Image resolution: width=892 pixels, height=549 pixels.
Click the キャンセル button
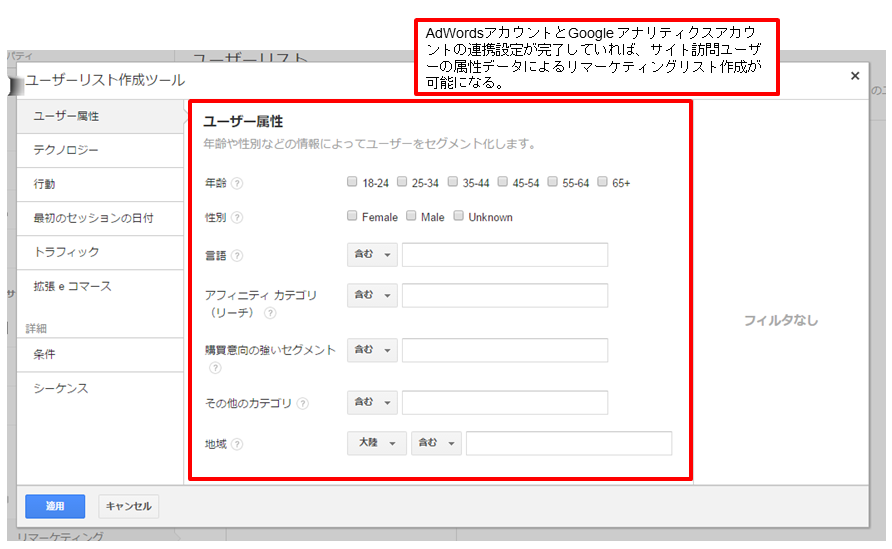click(x=129, y=507)
